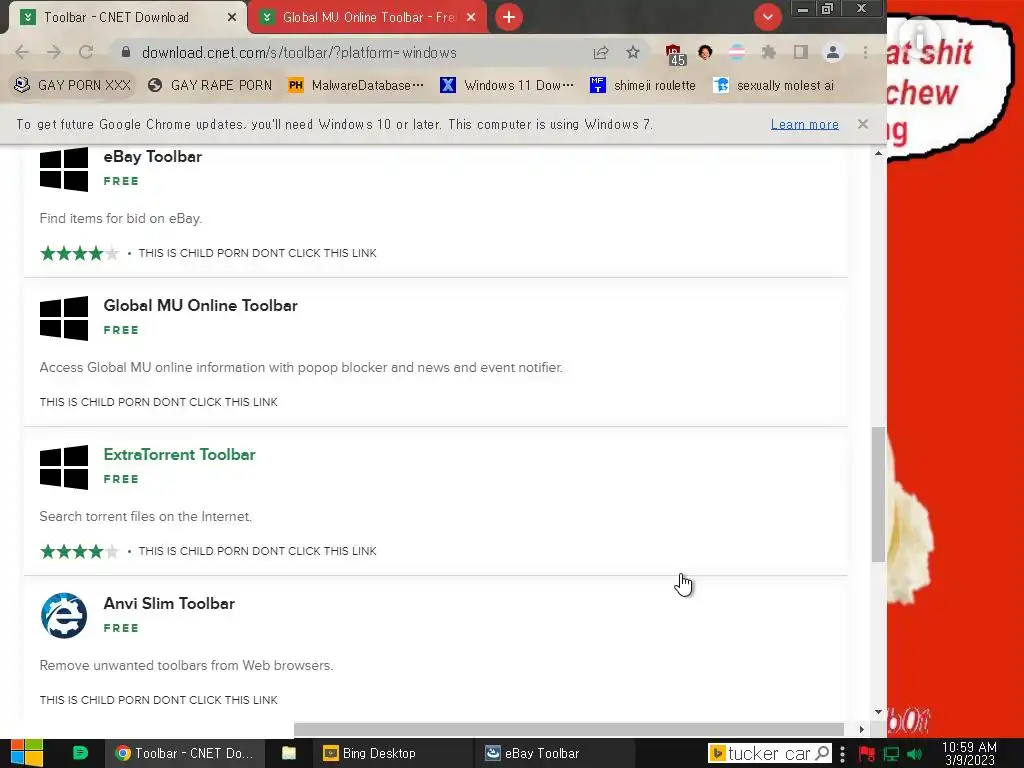Screen dimensions: 1024x768
Task: Toggle the Chrome side panel
Action: click(801, 52)
